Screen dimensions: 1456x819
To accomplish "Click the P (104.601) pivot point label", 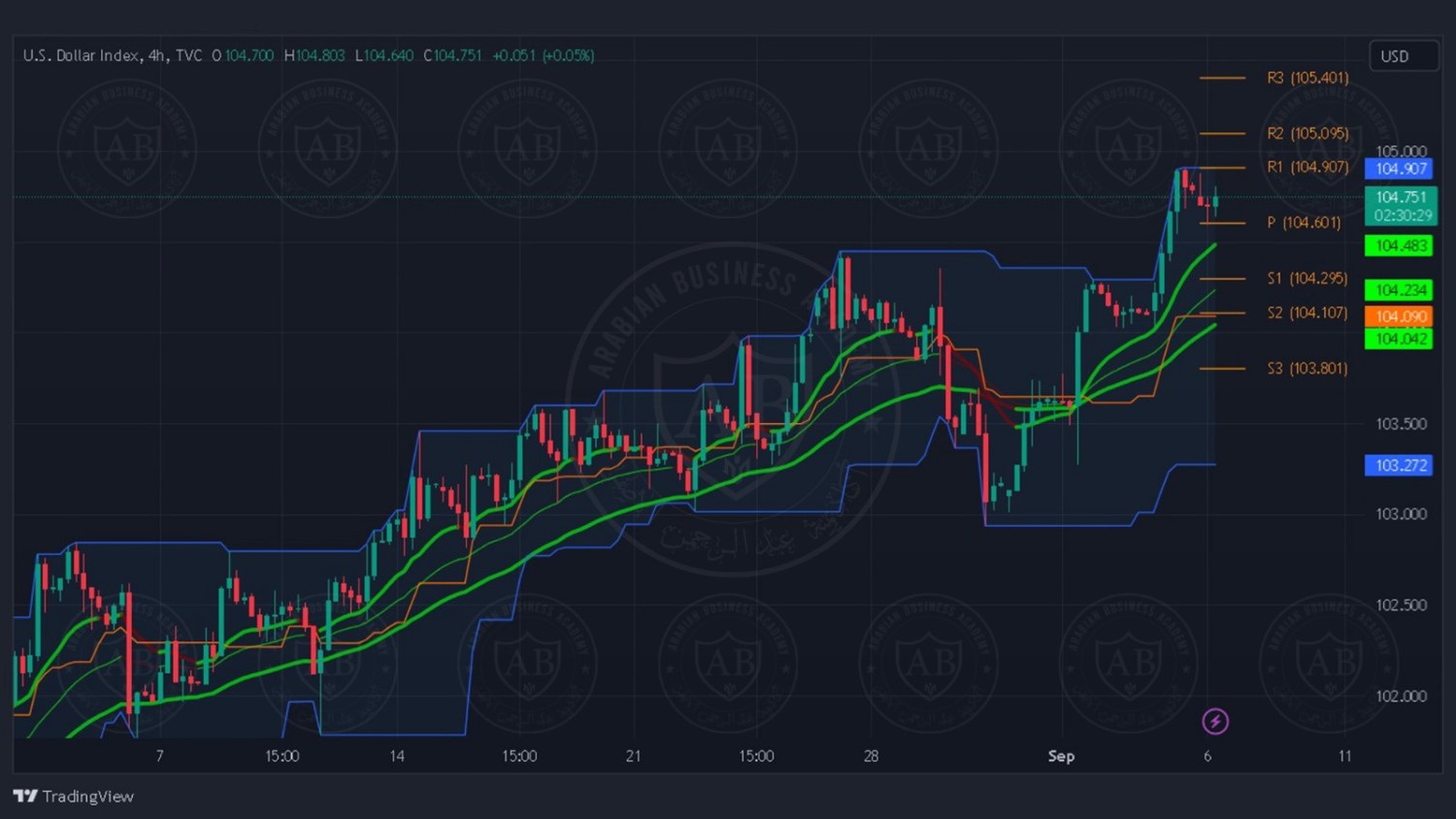I will tap(1304, 222).
